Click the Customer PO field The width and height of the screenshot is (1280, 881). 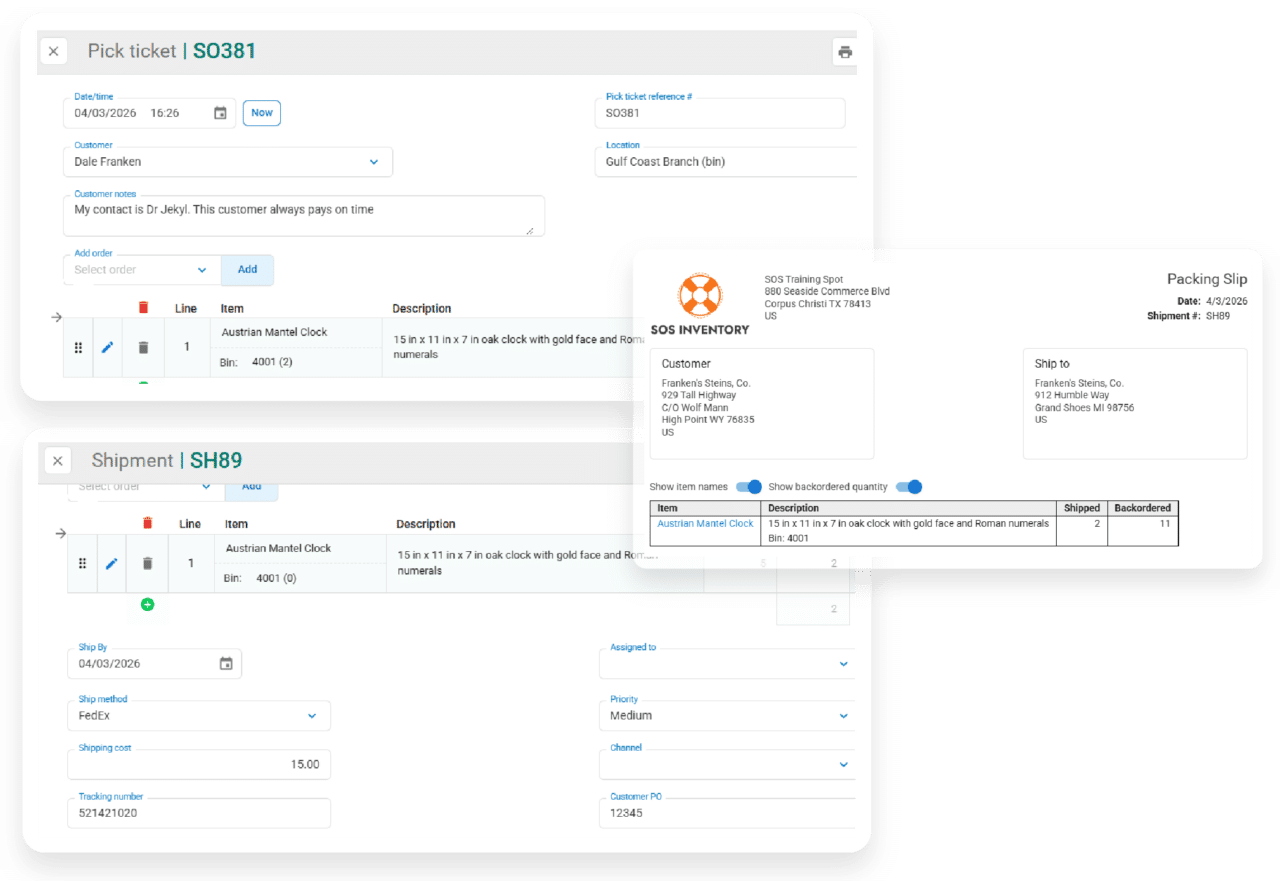727,813
